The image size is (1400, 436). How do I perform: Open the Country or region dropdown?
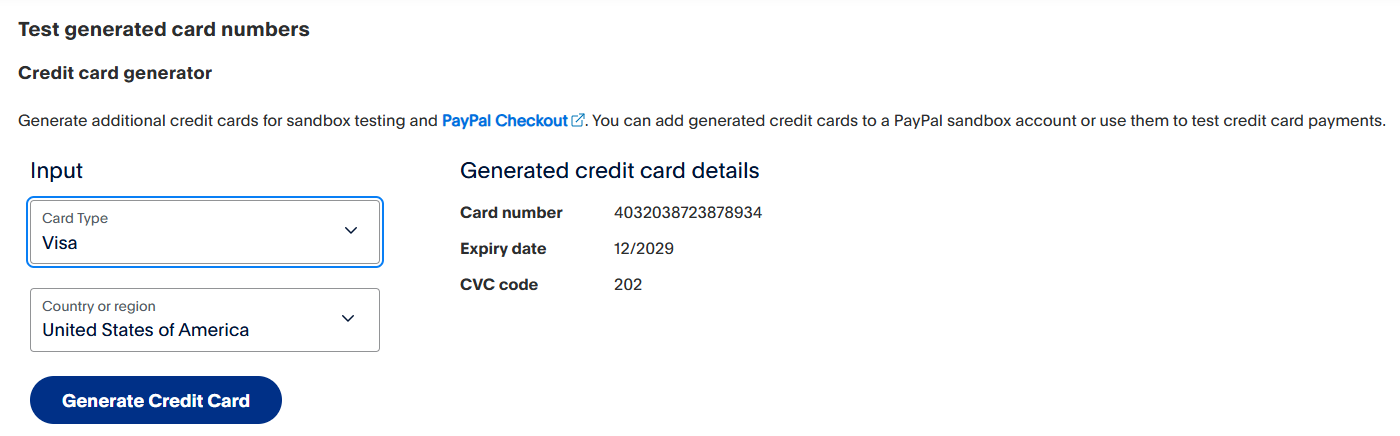205,320
